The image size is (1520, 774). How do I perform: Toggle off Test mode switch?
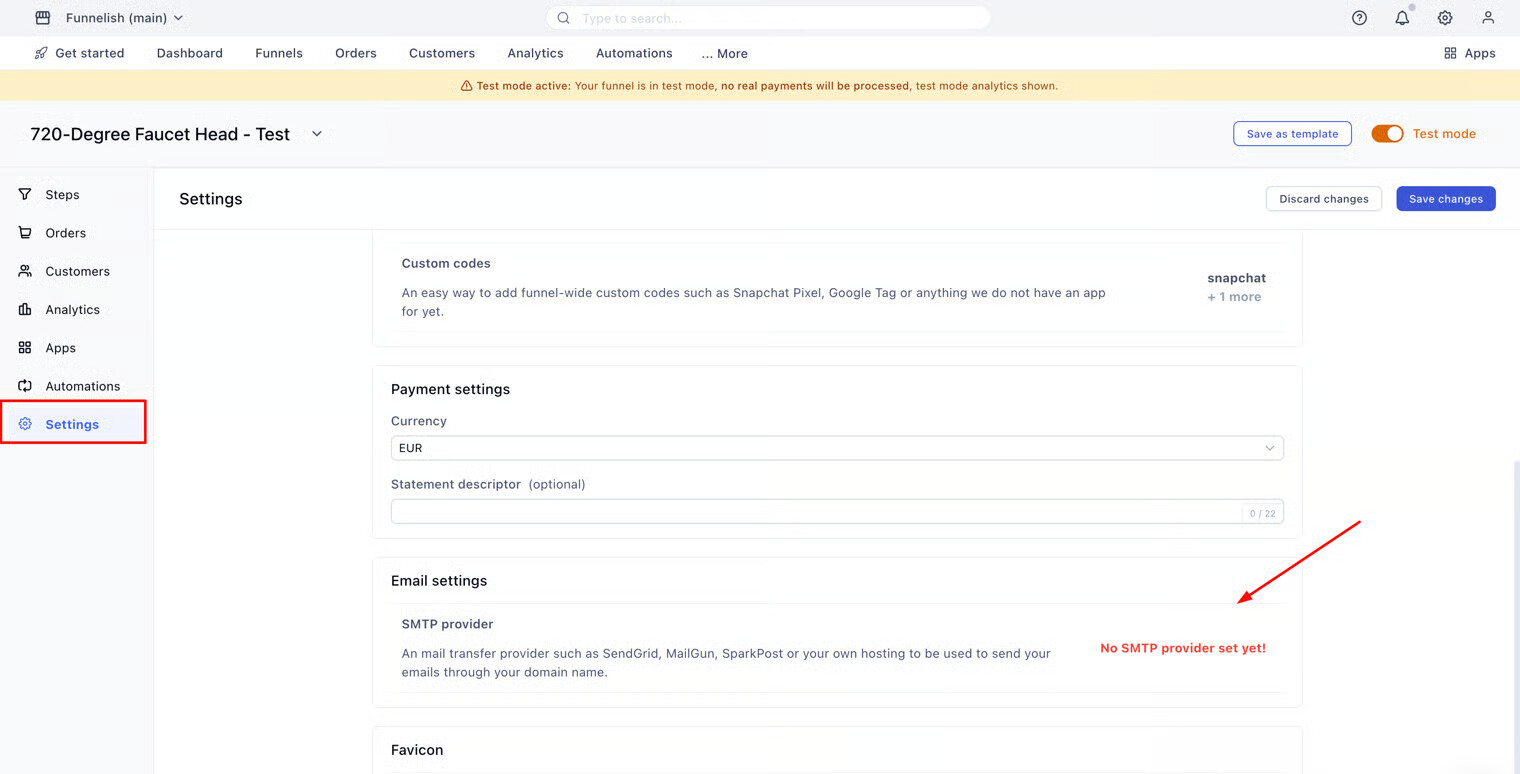point(1387,134)
